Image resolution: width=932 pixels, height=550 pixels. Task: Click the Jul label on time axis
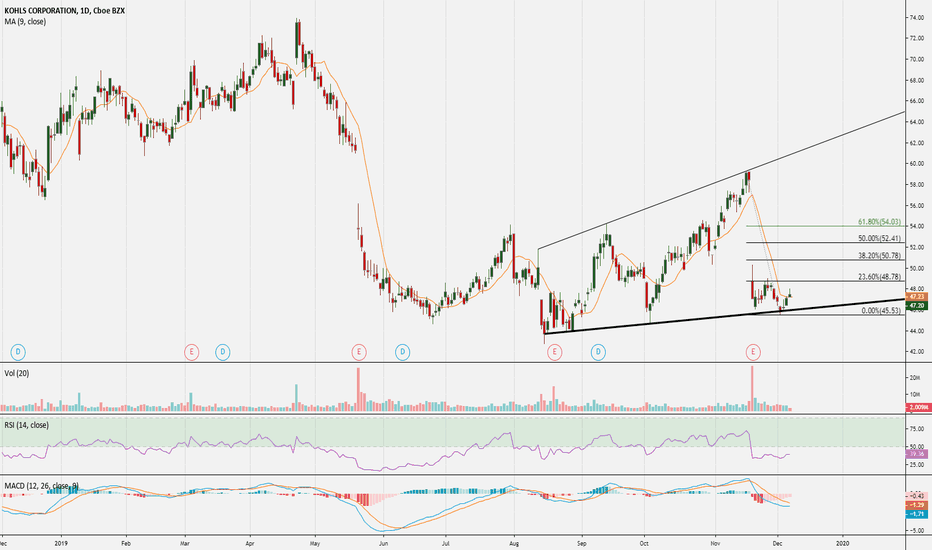point(445,543)
